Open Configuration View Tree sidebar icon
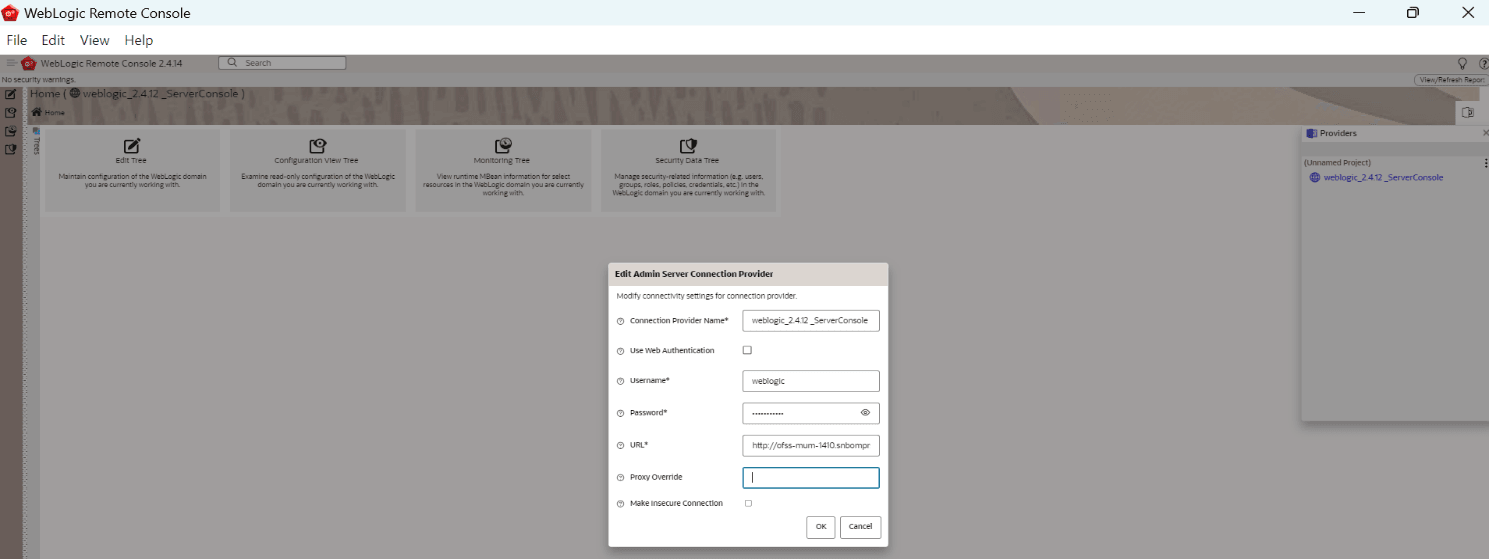Image resolution: width=1489 pixels, height=559 pixels. coord(11,113)
